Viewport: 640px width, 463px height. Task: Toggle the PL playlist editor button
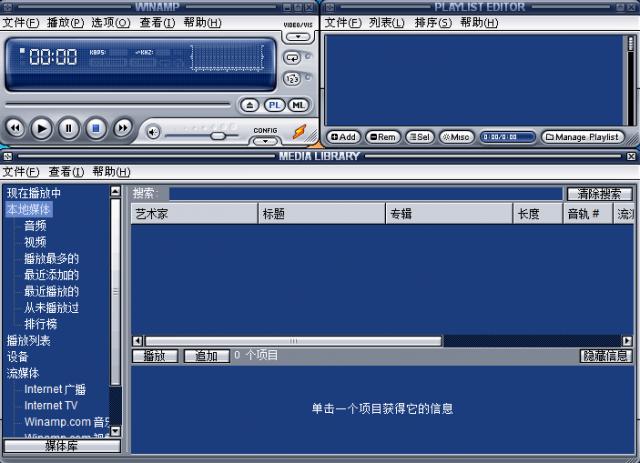[274, 106]
